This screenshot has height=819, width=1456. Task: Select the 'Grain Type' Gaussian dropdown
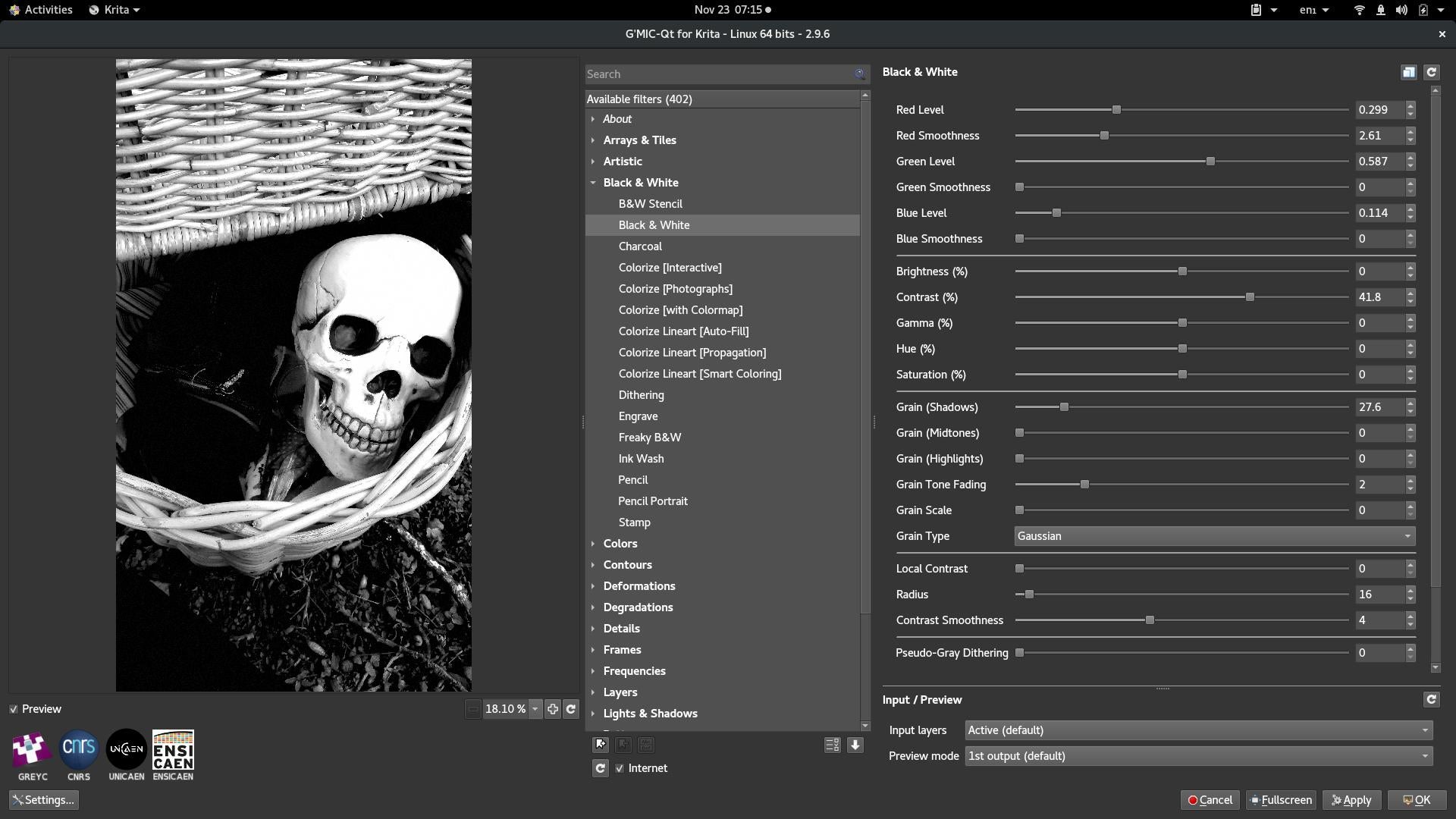[1214, 535]
